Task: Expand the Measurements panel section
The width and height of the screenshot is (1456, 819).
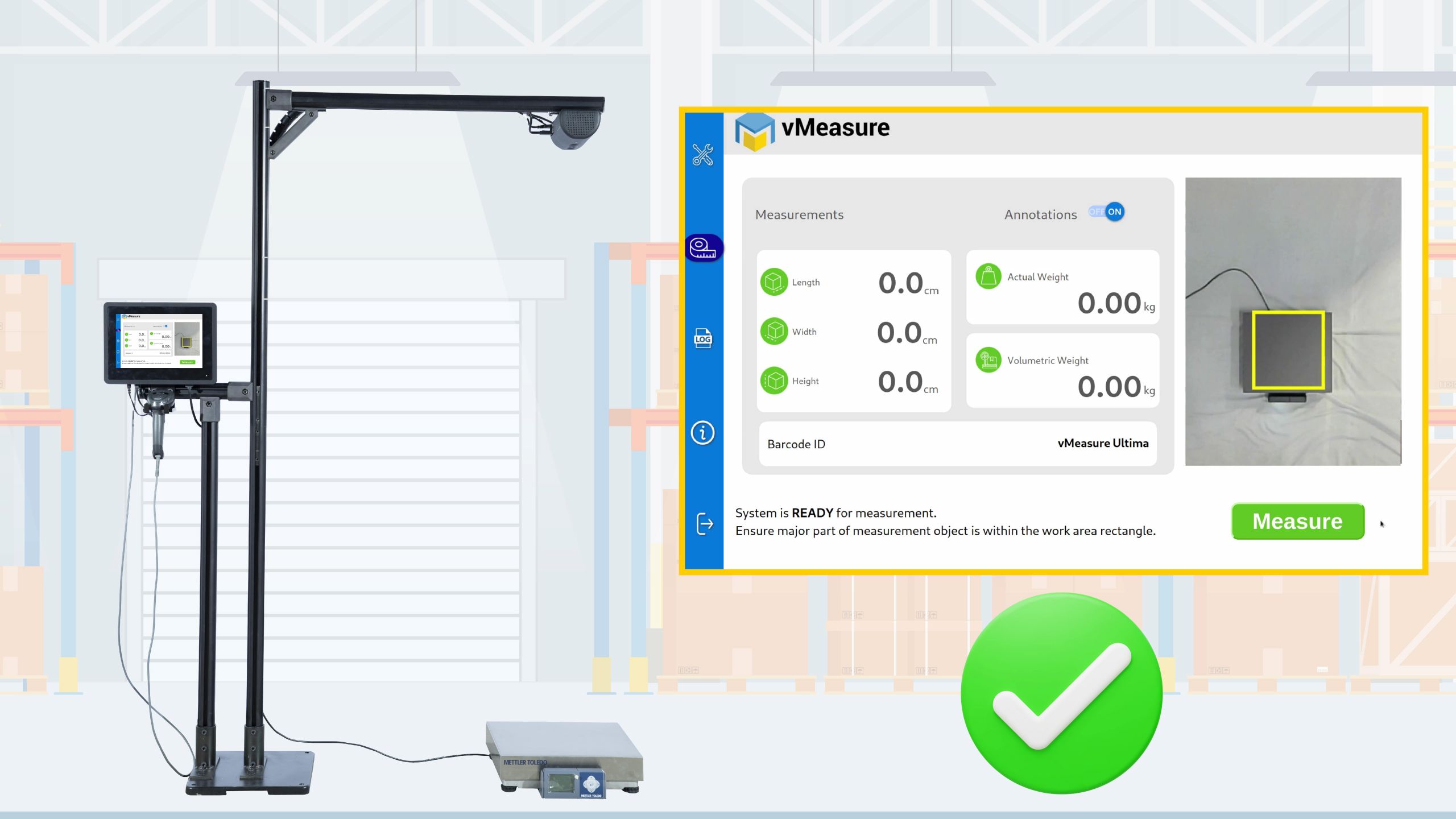Action: 799,214
